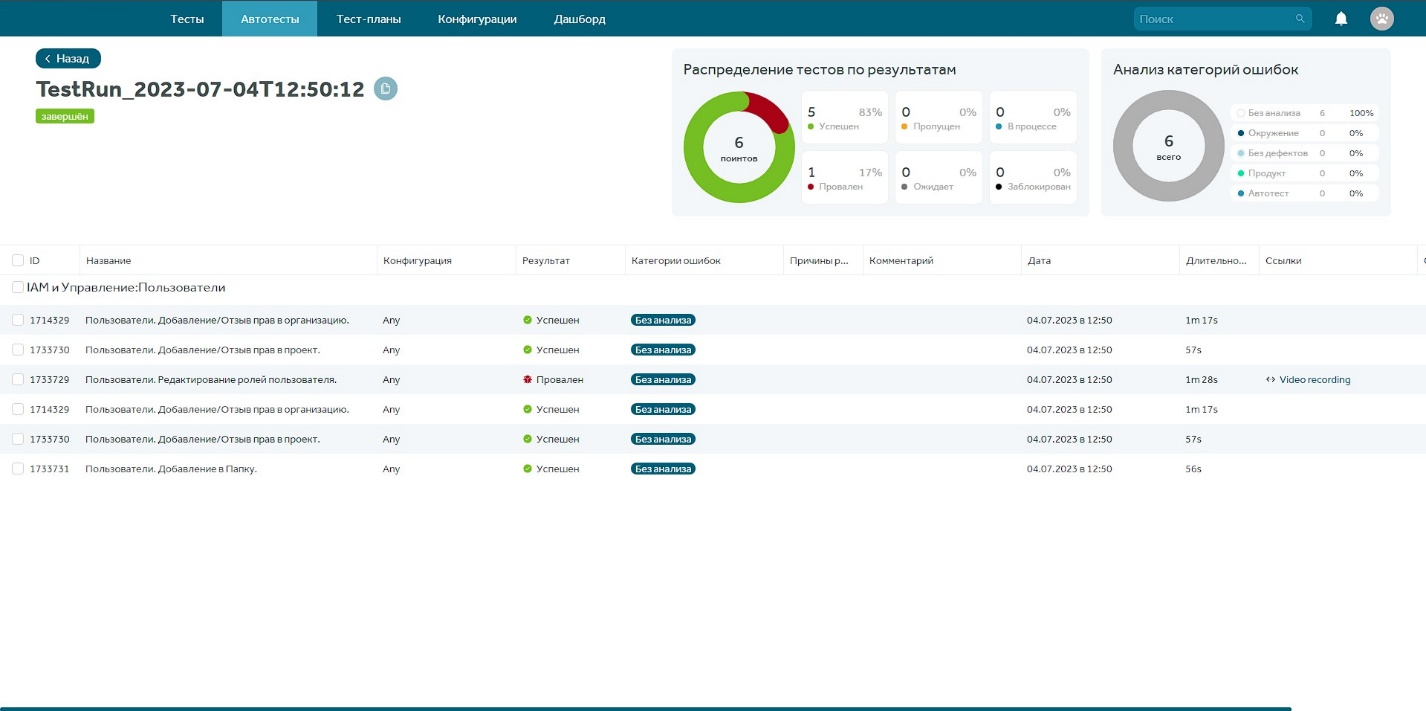Open test 'Пользователи. Редактирование ролей пользователя.'
This screenshot has height=711, width=1426.
click(x=211, y=380)
